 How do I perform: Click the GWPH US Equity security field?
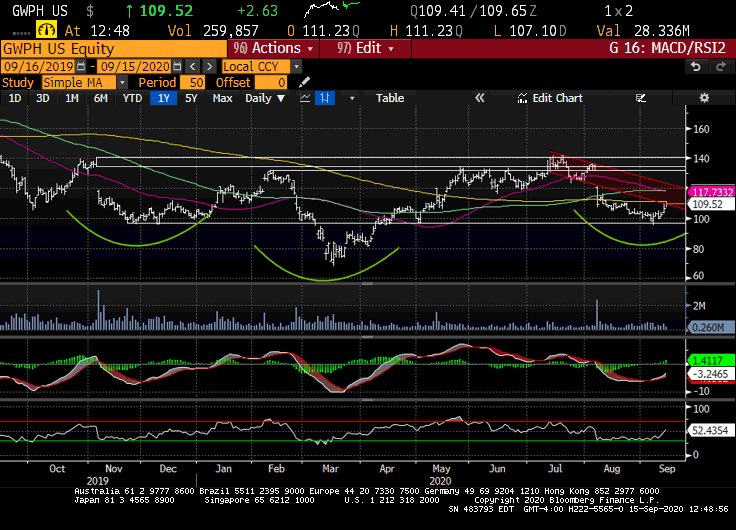(x=114, y=49)
